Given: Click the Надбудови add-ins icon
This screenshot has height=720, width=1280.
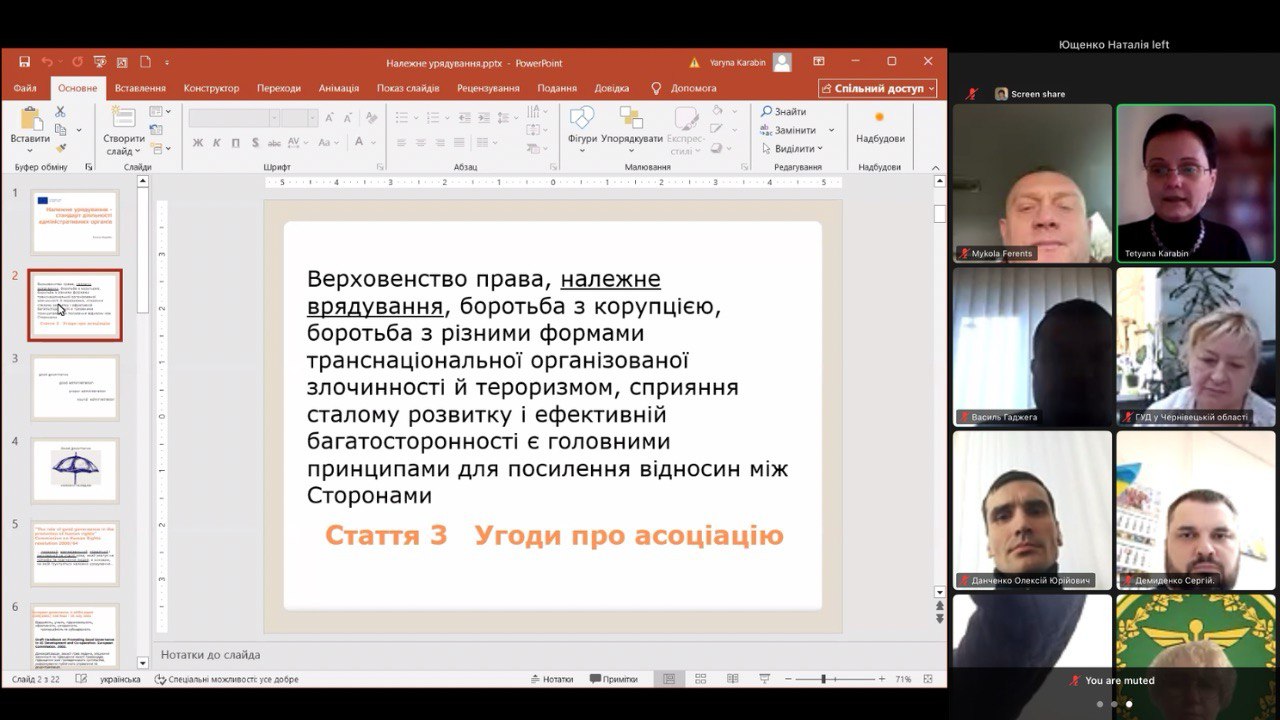Looking at the screenshot, I should [x=880, y=120].
